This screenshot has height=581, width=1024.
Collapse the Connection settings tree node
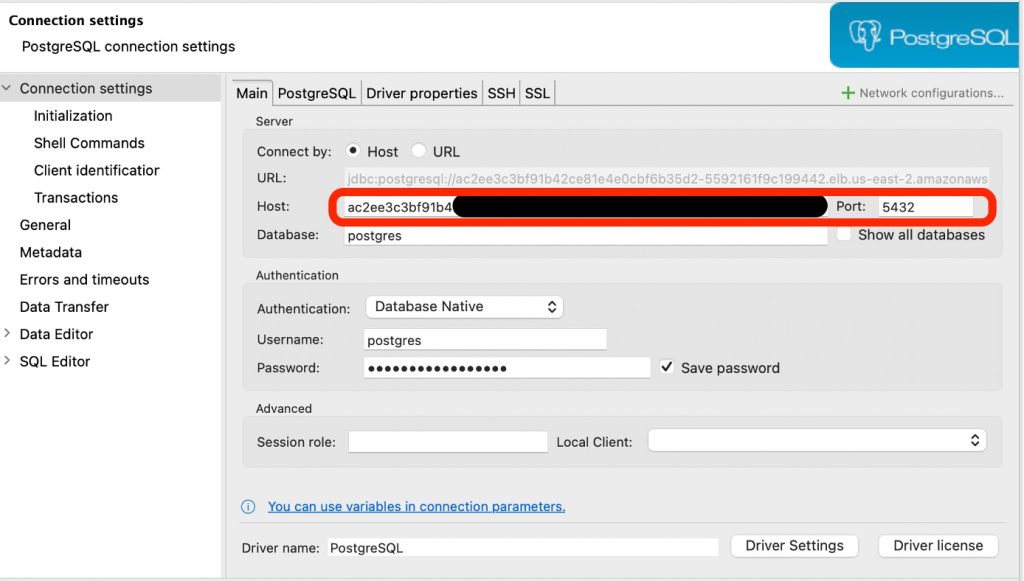click(7, 88)
